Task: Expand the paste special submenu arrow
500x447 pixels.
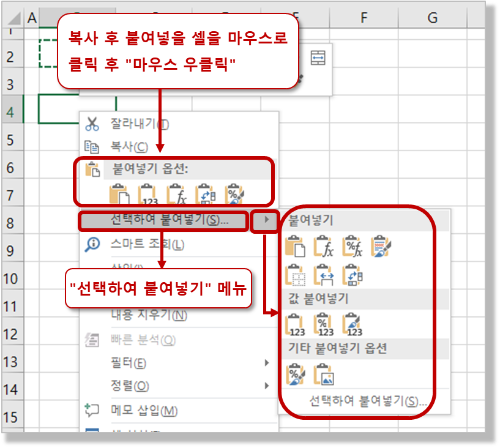Action: [x=266, y=220]
